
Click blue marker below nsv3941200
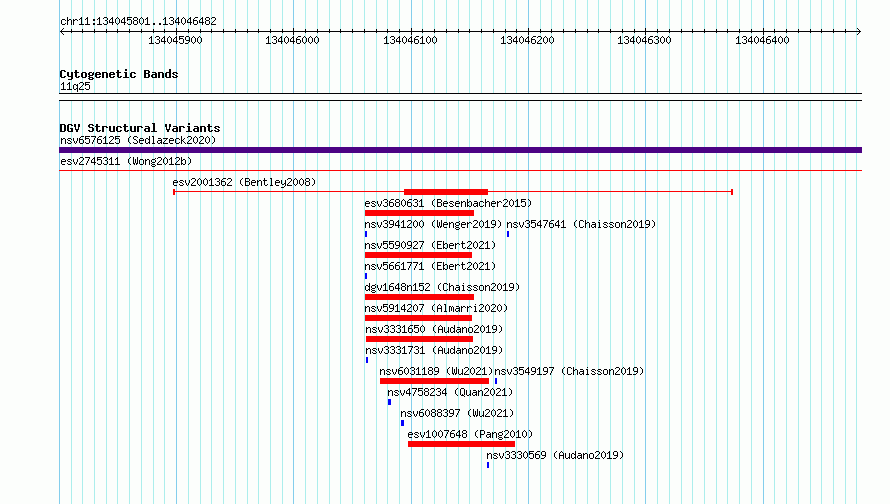pyautogui.click(x=366, y=234)
